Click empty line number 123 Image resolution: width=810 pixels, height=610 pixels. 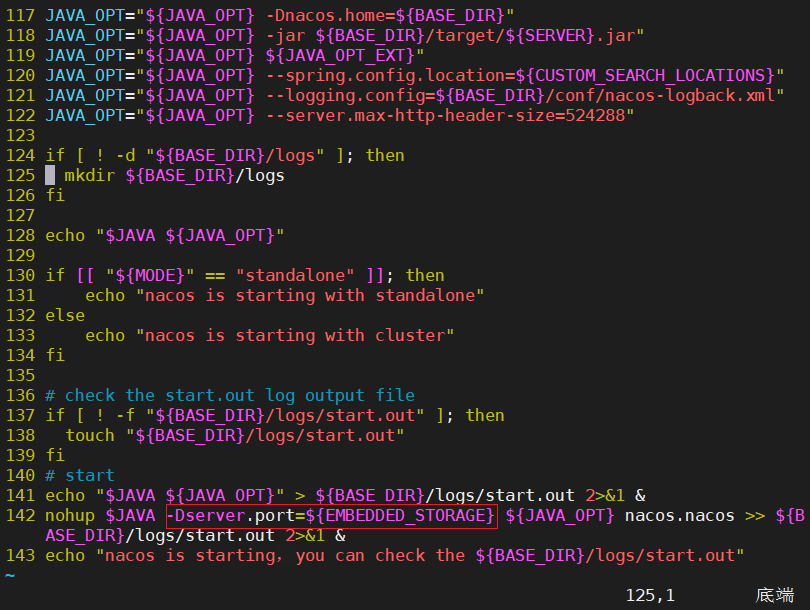point(20,135)
